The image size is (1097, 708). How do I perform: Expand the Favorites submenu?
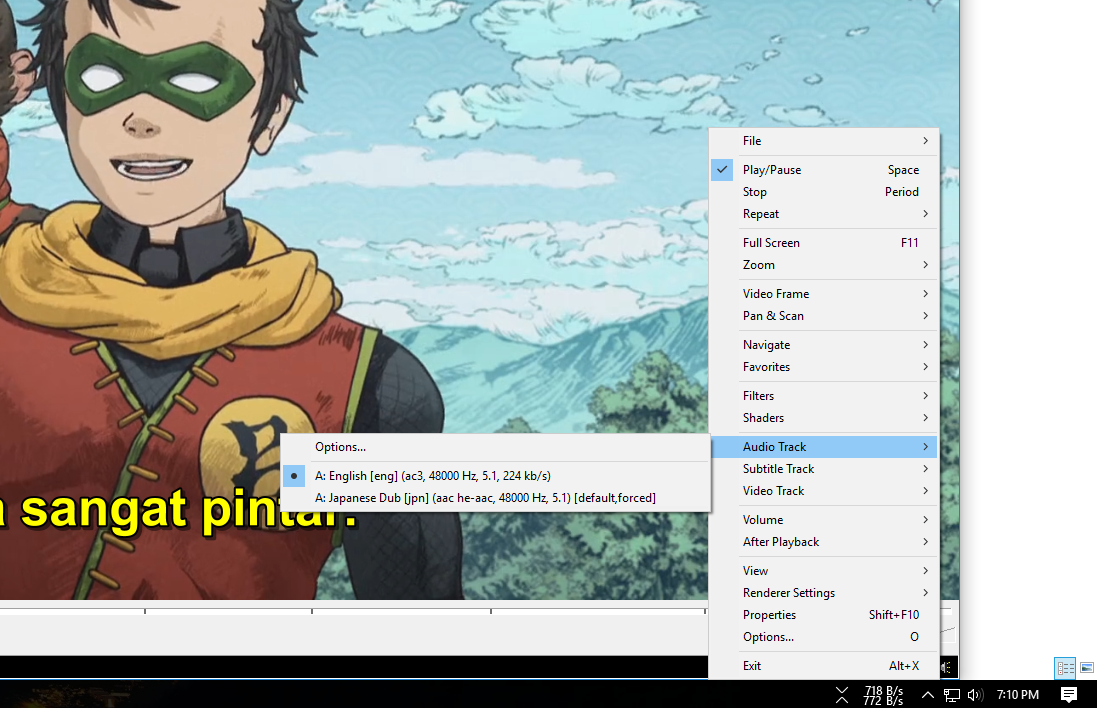point(824,367)
